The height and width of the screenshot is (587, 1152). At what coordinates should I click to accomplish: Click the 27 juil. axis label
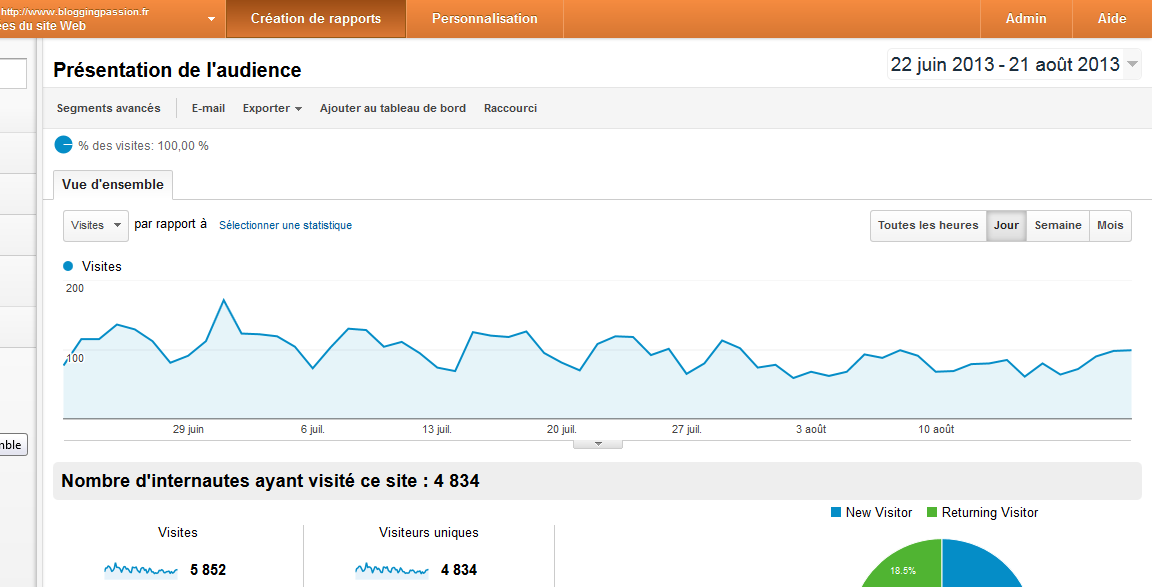tap(686, 429)
